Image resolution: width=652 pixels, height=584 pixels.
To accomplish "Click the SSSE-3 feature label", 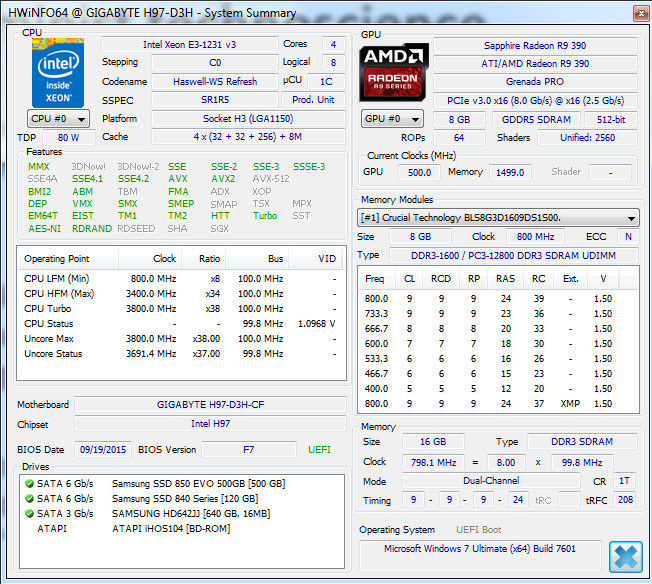I will coord(309,167).
